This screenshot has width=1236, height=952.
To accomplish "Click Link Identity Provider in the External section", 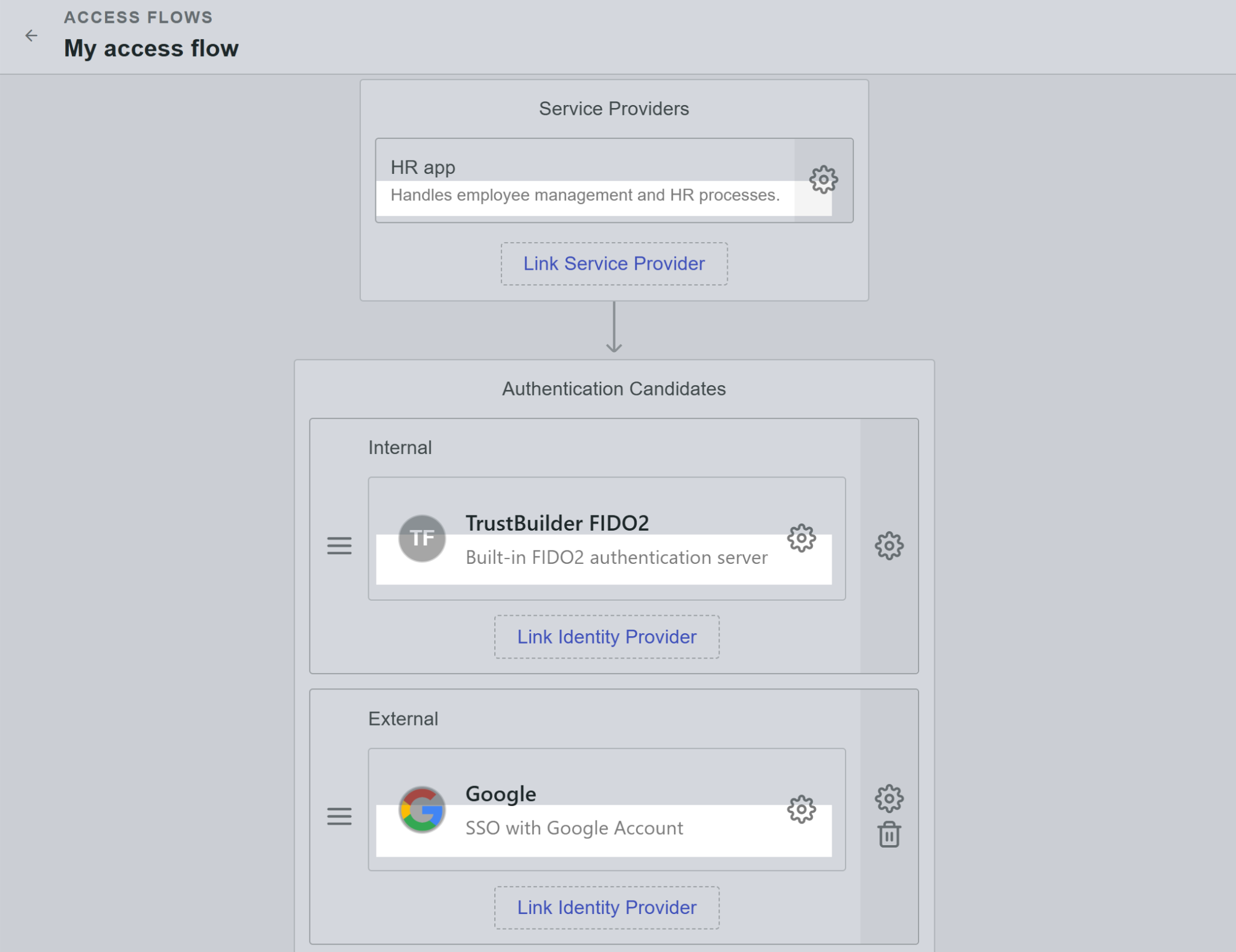I will click(x=606, y=907).
